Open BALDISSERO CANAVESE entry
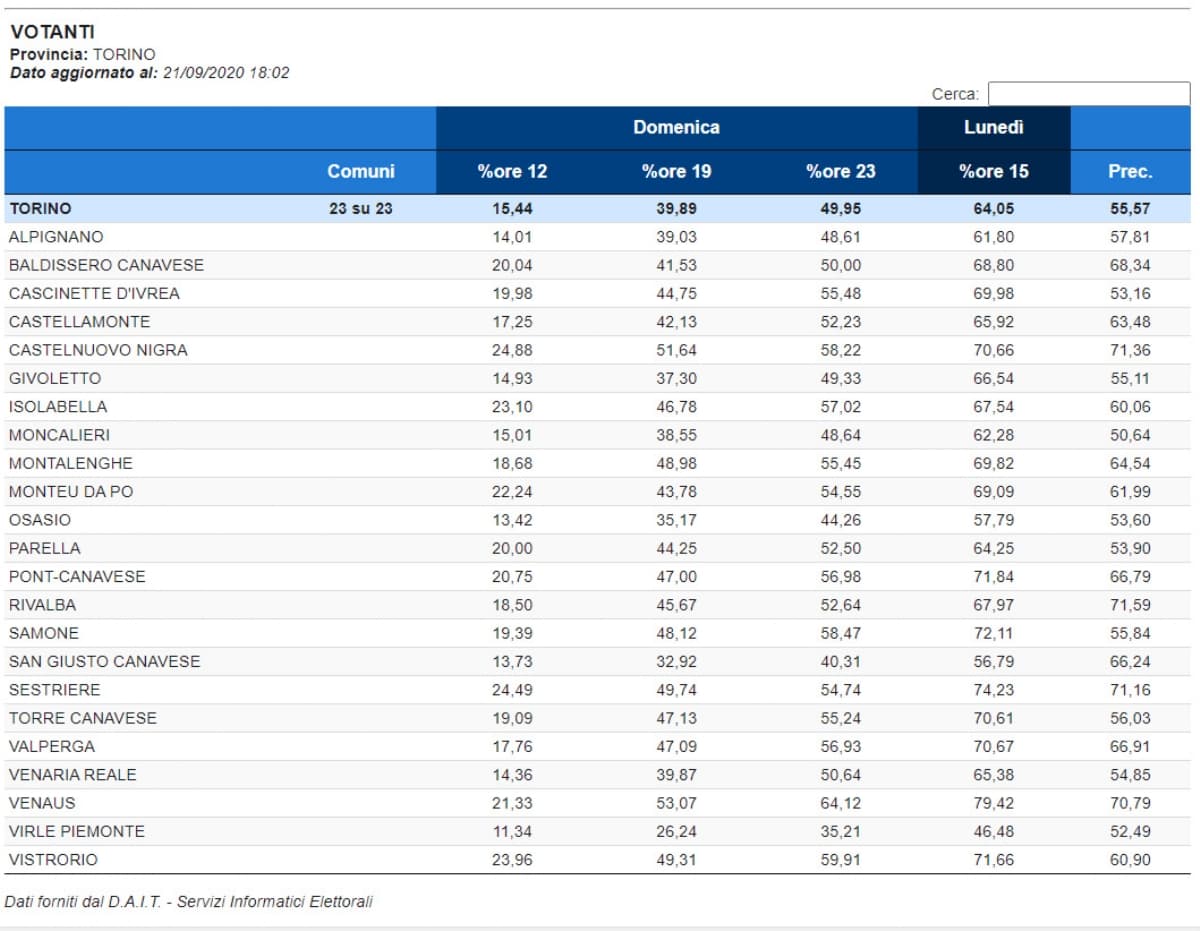 coord(106,265)
